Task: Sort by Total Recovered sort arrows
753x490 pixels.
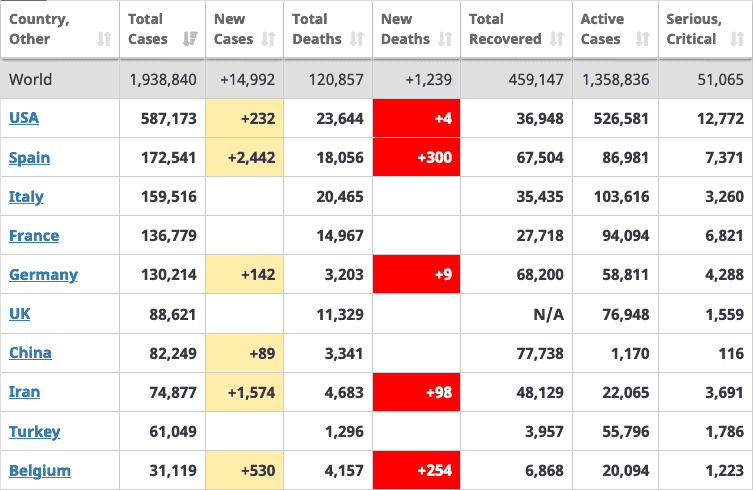Action: pos(557,39)
